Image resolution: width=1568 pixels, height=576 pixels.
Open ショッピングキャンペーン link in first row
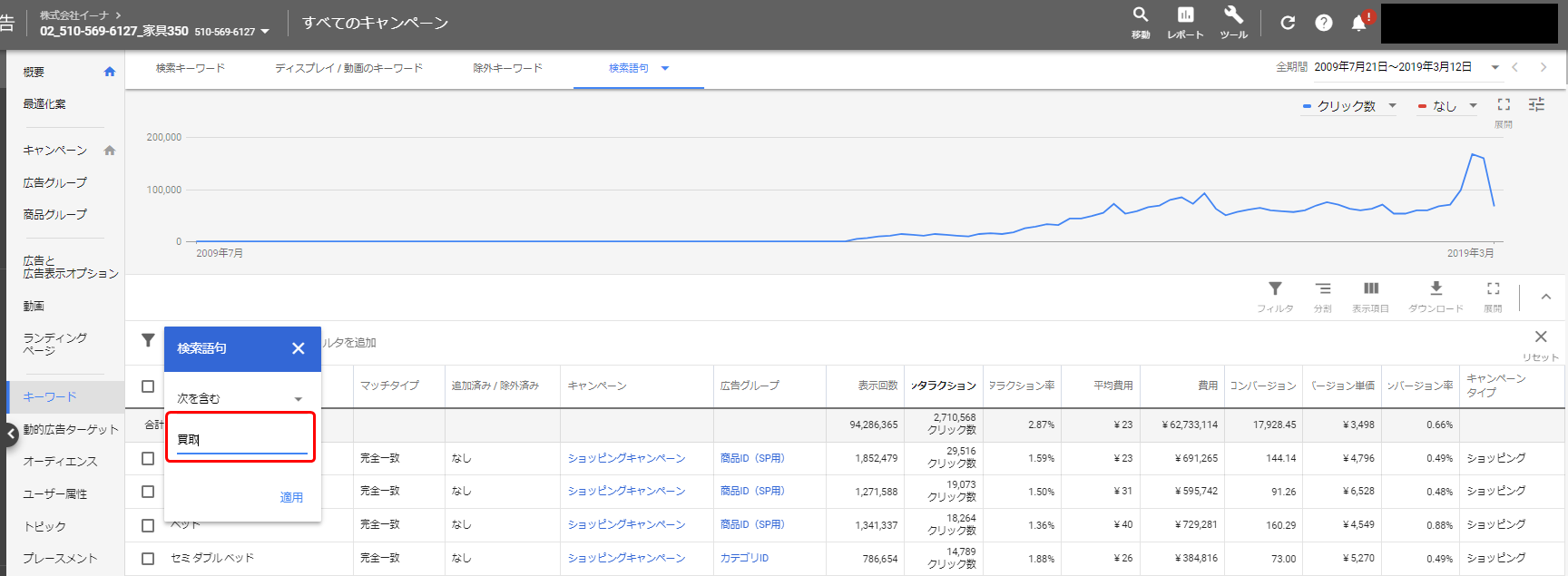pyautogui.click(x=626, y=458)
